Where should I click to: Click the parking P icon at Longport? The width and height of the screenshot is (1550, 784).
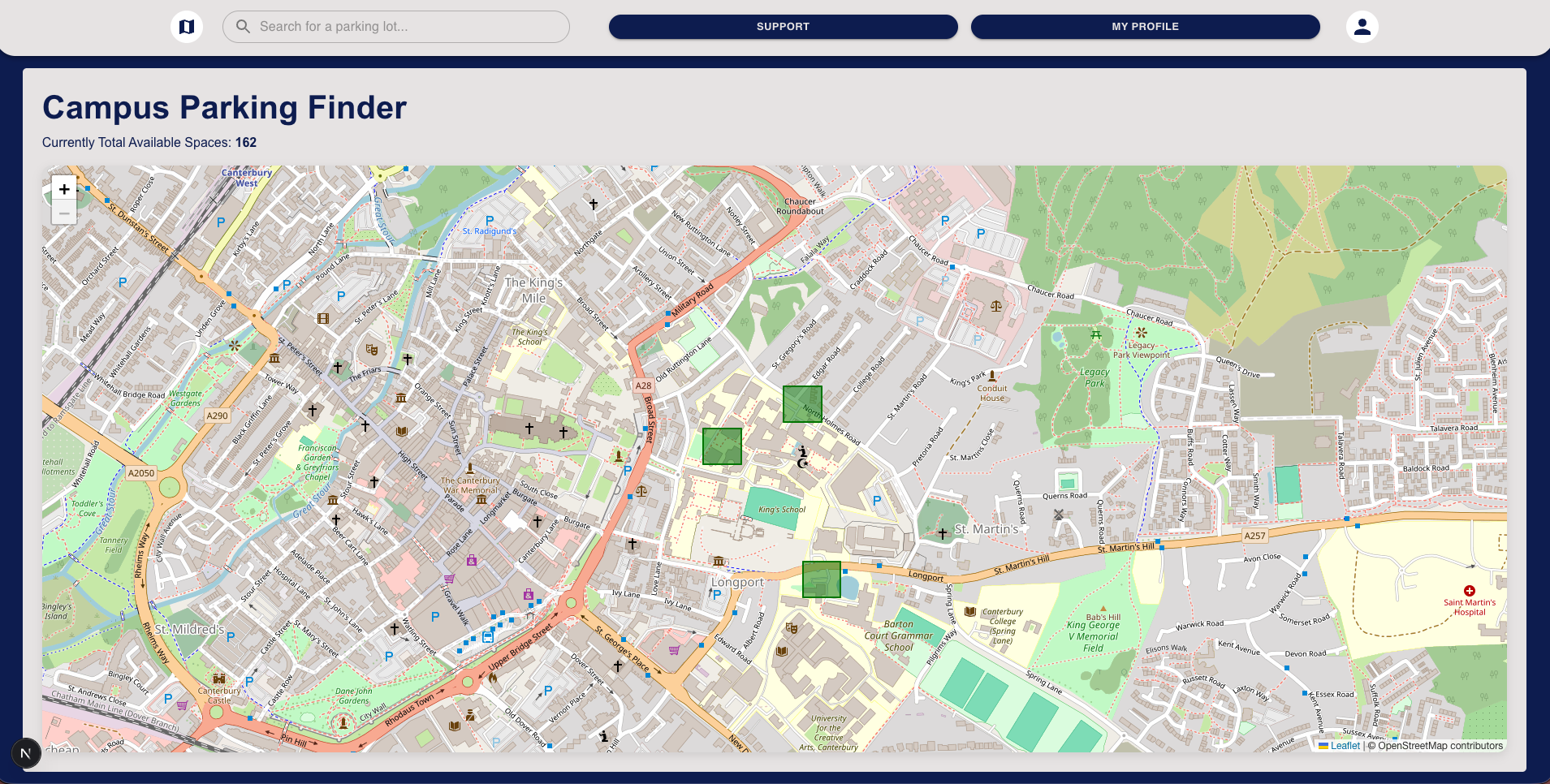pyautogui.click(x=717, y=595)
